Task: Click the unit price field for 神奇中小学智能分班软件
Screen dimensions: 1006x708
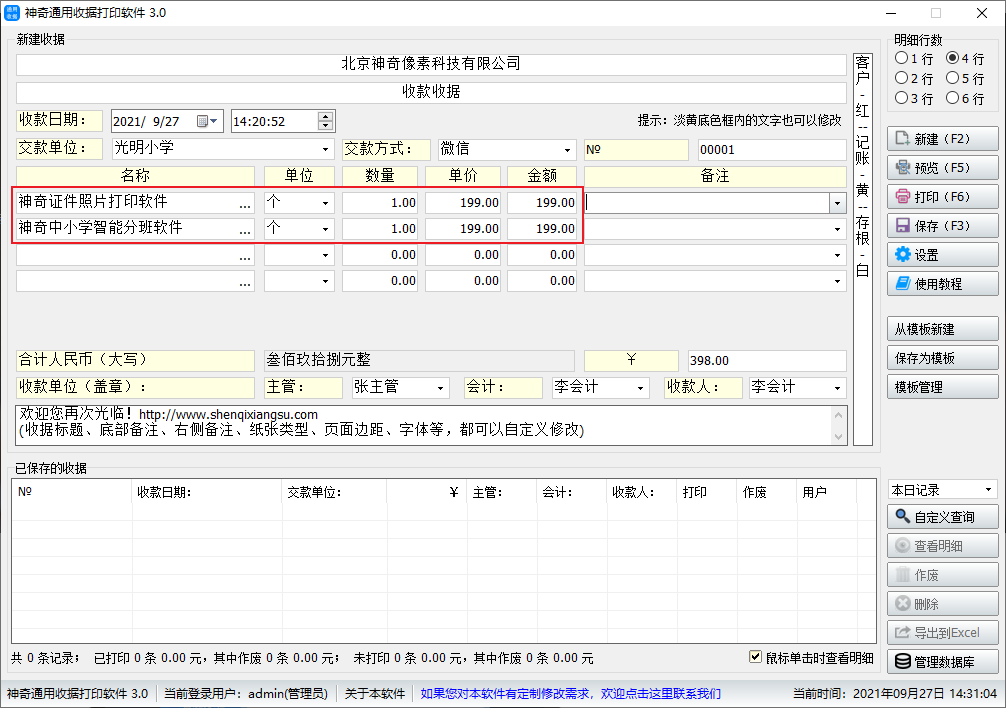Action: click(463, 229)
